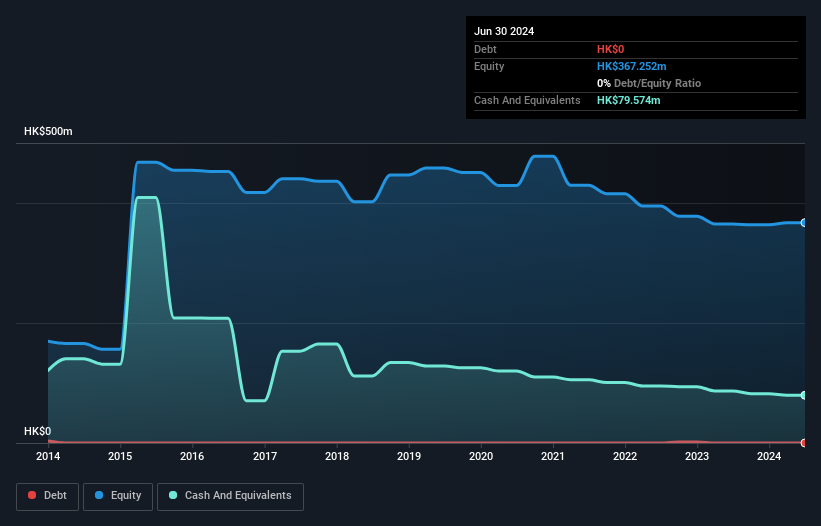
Task: Toggle the Equity legend button
Action: pos(118,496)
